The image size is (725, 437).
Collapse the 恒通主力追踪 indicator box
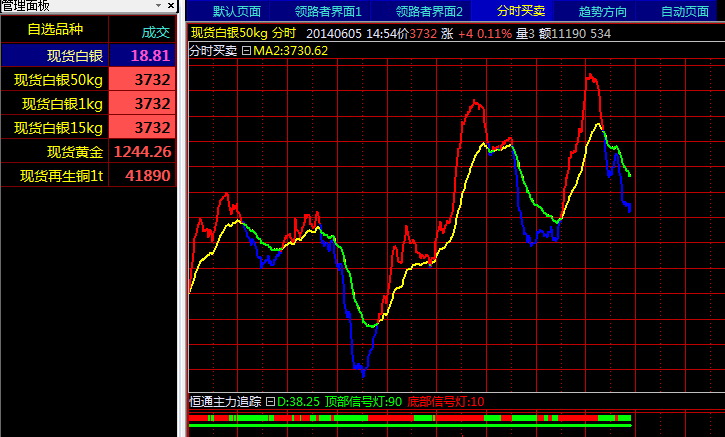click(x=270, y=401)
